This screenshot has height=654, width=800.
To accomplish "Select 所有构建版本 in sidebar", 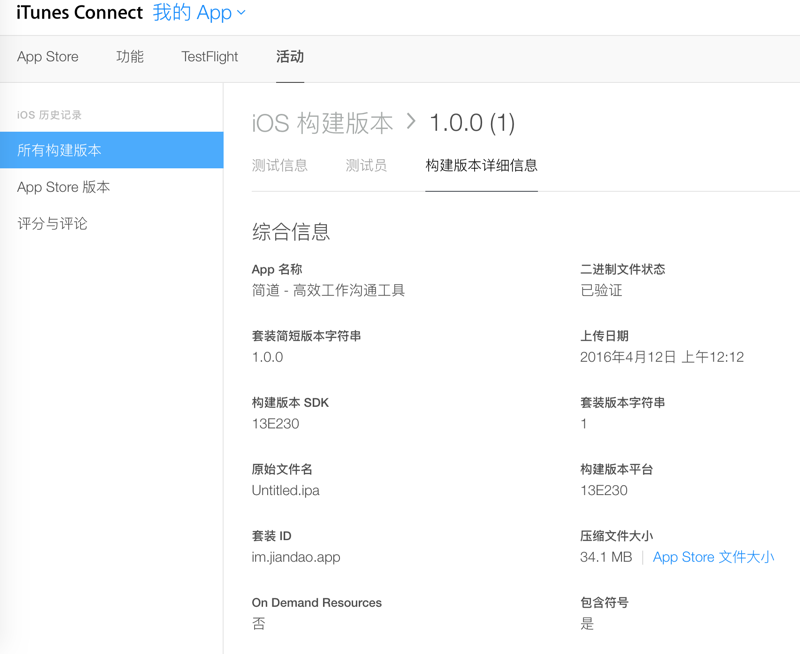I will (x=112, y=150).
